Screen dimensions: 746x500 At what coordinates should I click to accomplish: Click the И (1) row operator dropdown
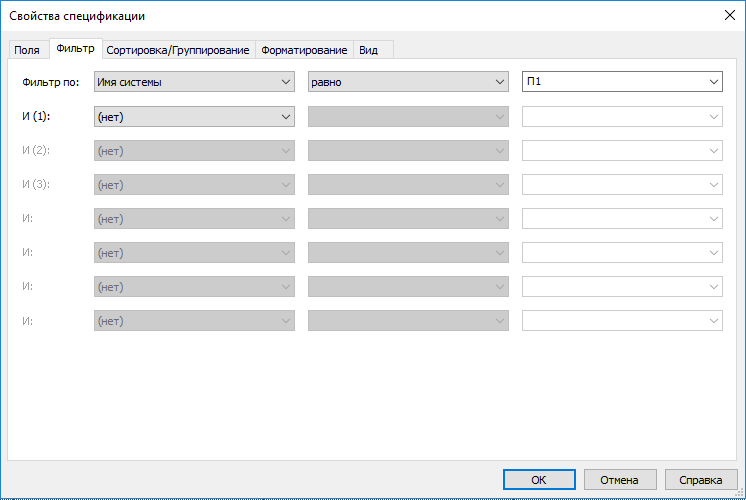coord(408,117)
